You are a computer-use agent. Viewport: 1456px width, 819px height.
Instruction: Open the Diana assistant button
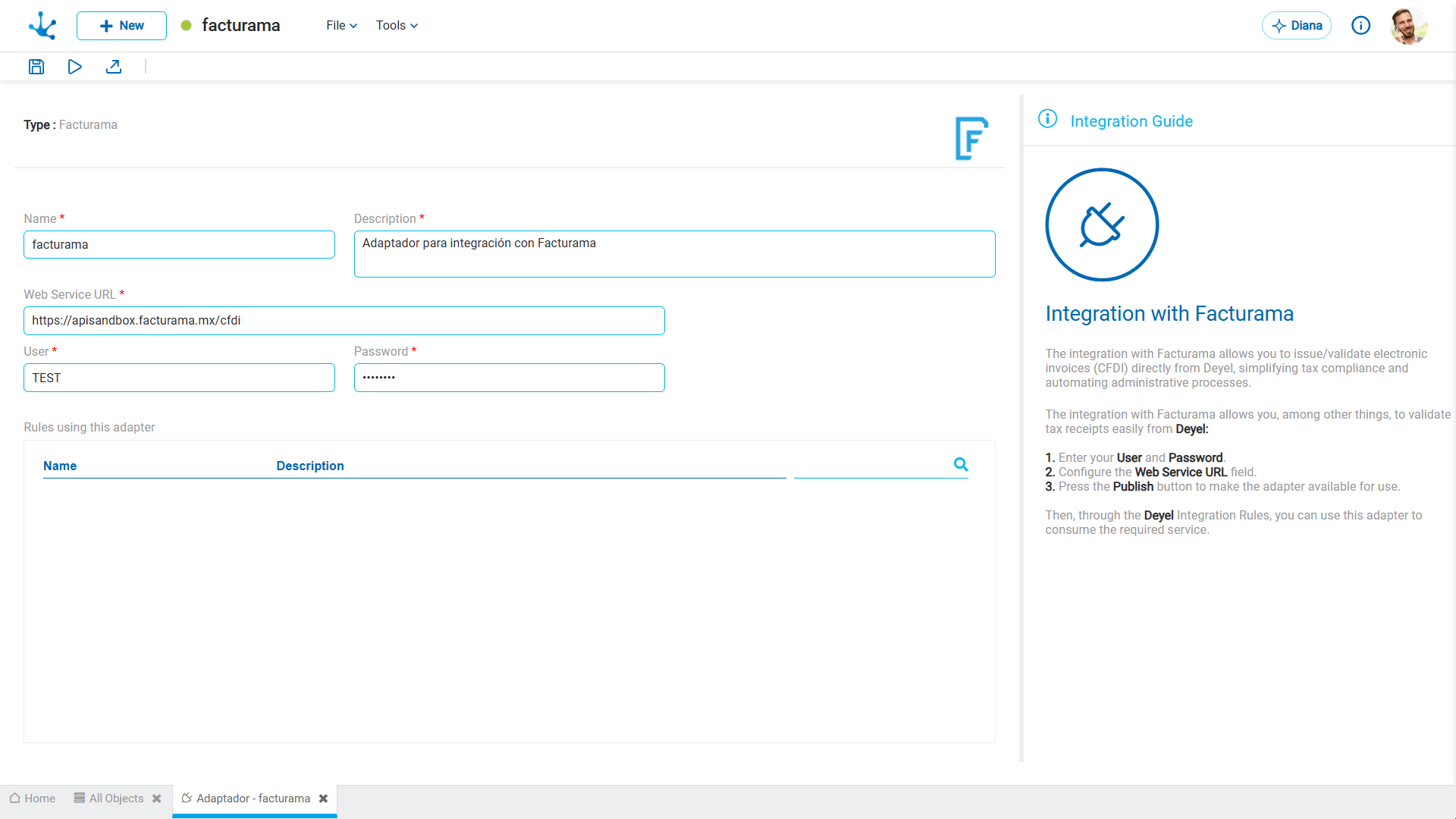pyautogui.click(x=1297, y=26)
